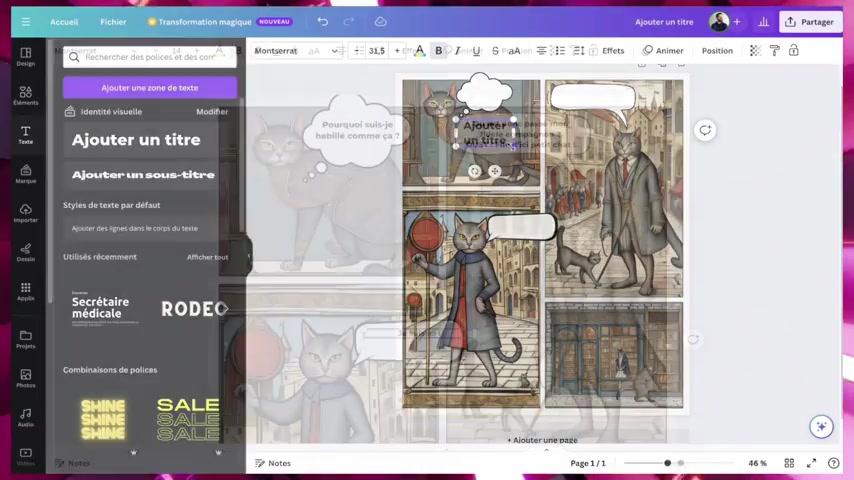
Task: Focus the font search field
Action: pos(150,57)
